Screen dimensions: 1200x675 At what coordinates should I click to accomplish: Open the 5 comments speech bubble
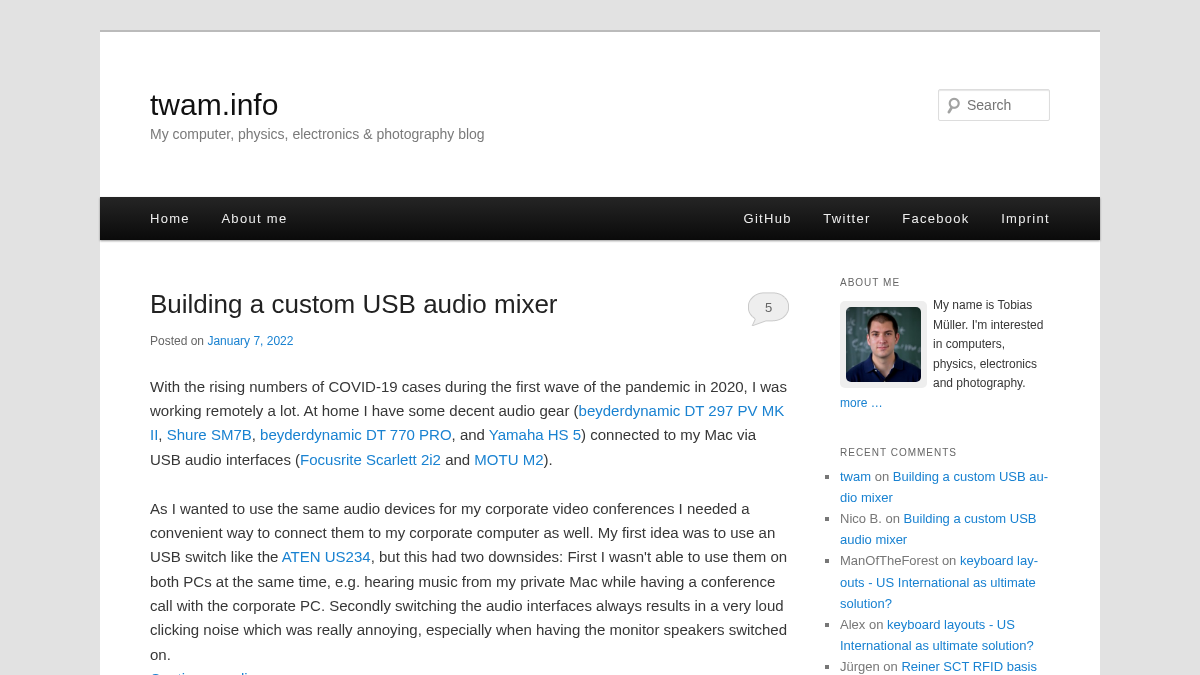[x=768, y=308]
